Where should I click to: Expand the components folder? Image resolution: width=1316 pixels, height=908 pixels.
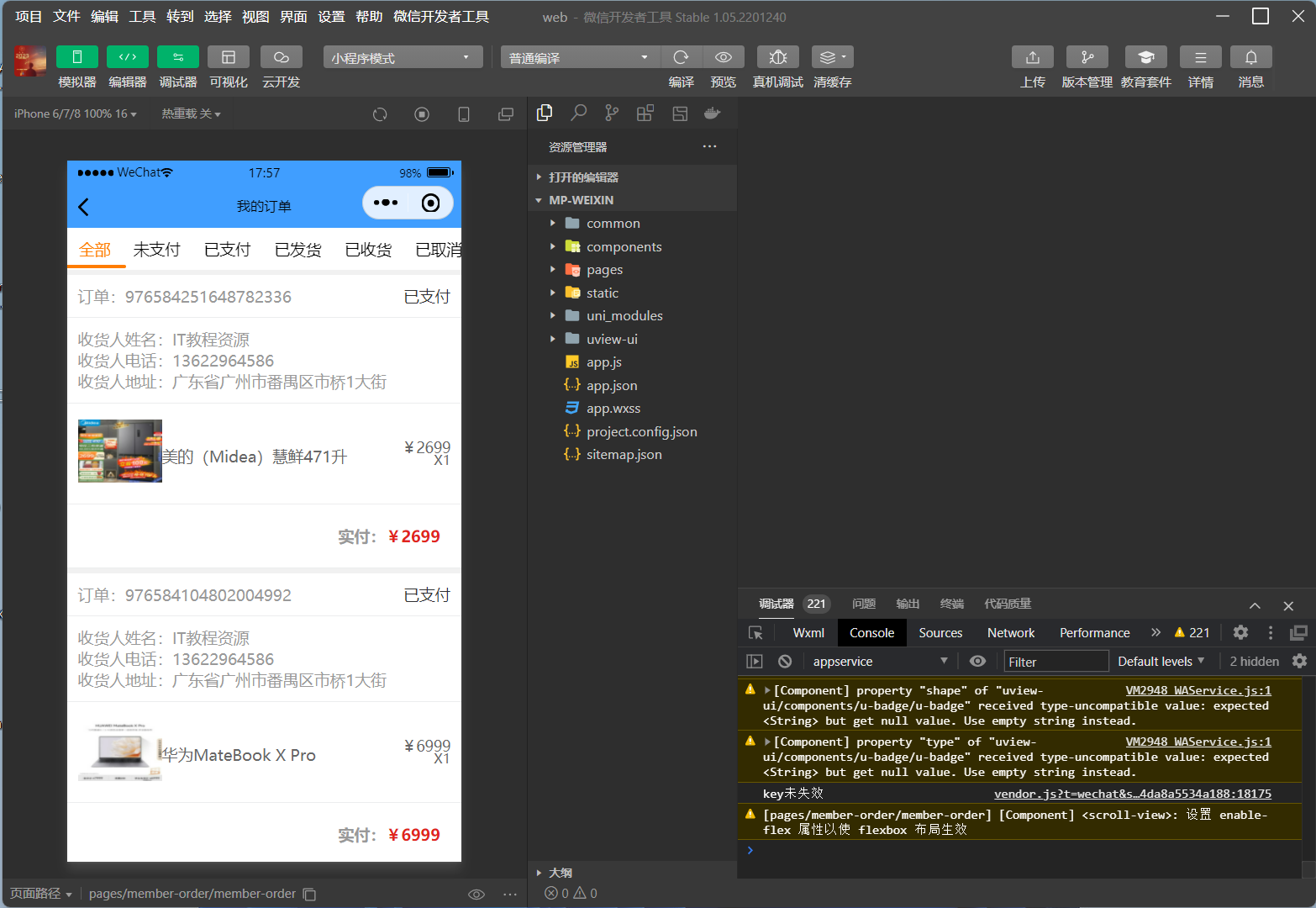(x=634, y=247)
